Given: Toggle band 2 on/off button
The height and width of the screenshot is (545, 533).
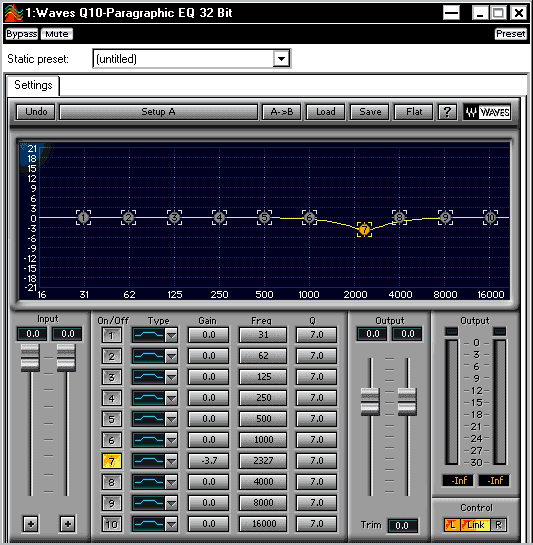Looking at the screenshot, I should point(112,356).
